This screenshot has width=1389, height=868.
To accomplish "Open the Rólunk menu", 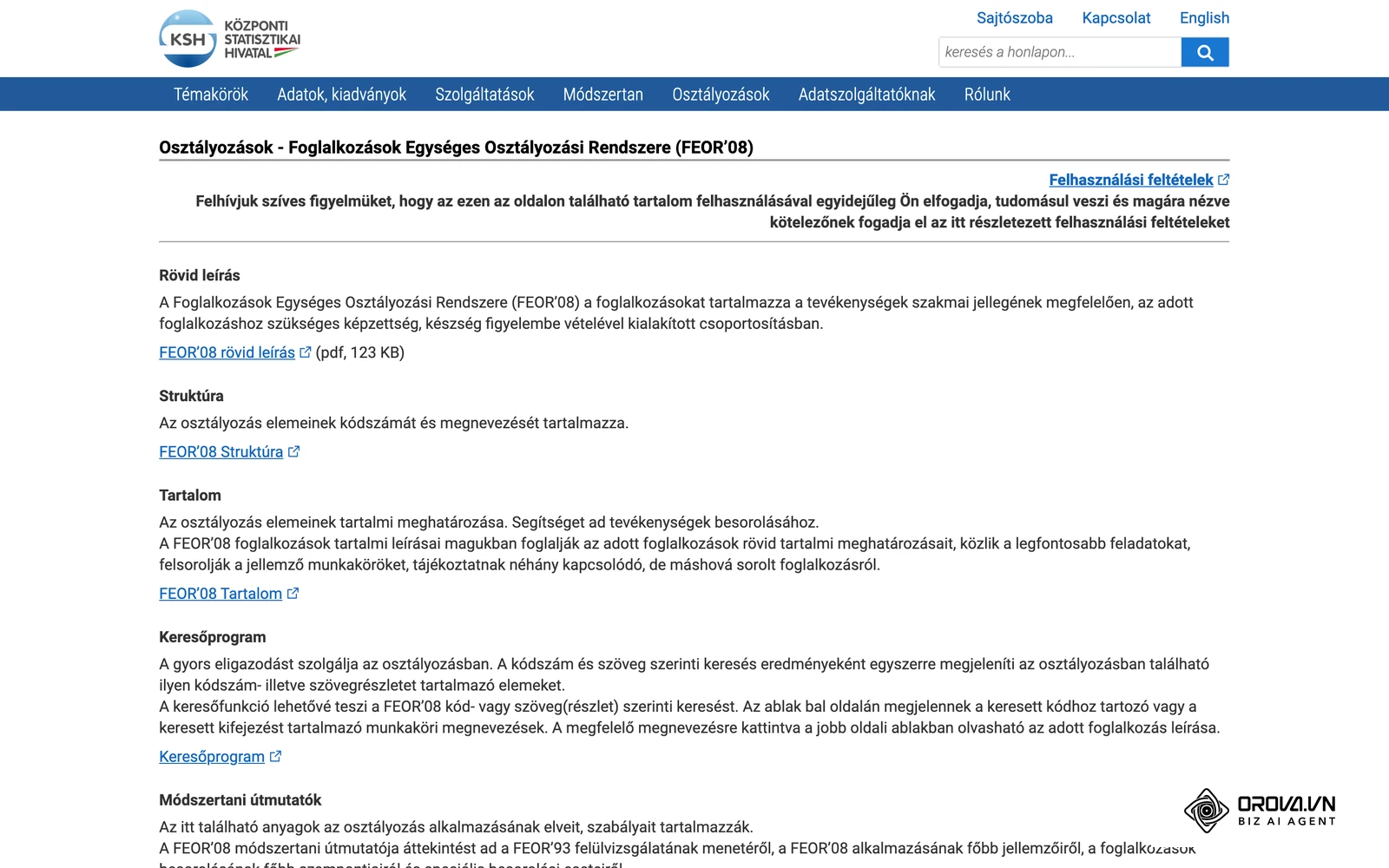I will pyautogui.click(x=987, y=94).
